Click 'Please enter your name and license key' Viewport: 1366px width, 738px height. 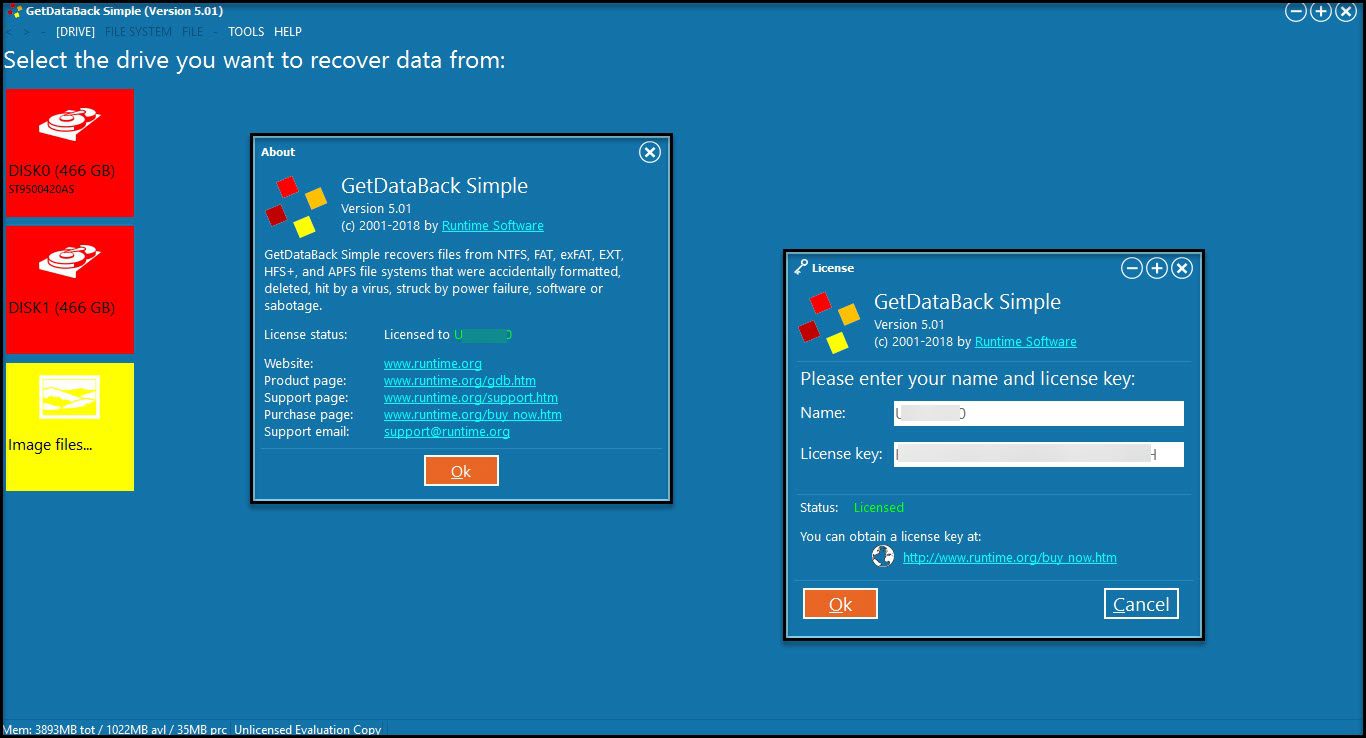[x=968, y=380]
